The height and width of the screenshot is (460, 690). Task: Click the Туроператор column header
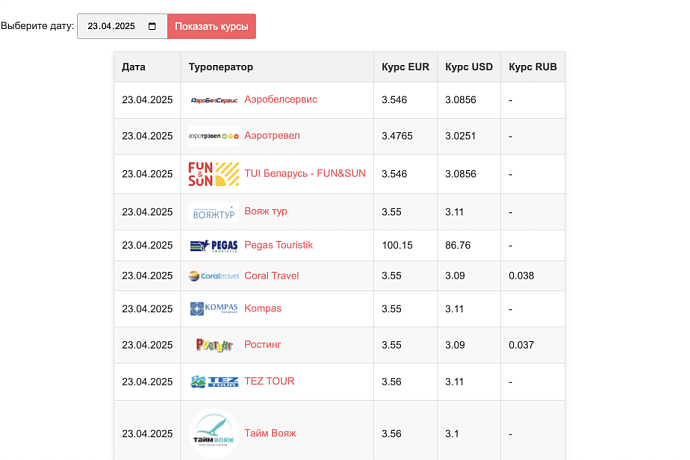click(221, 67)
